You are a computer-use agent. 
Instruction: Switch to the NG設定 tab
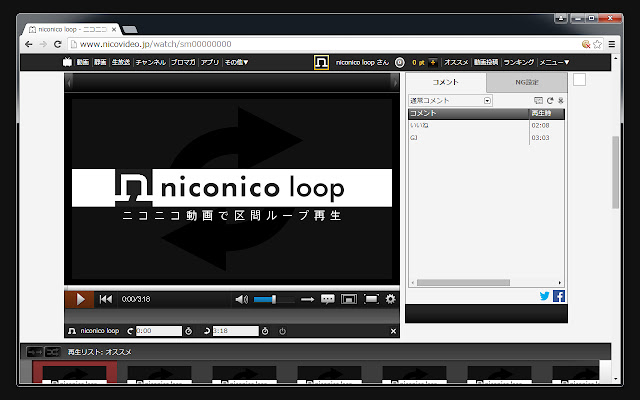point(527,82)
